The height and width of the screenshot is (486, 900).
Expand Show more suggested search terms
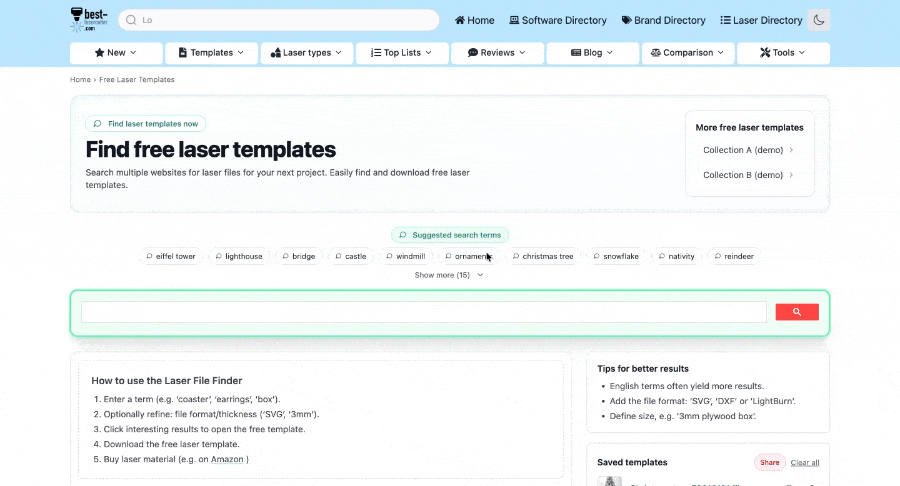(449, 275)
